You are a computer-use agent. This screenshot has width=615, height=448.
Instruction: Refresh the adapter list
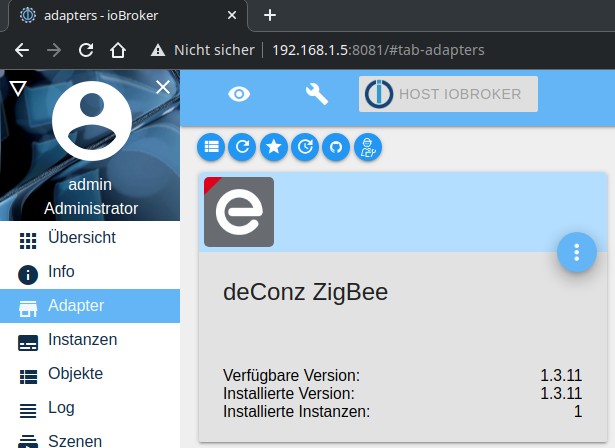click(x=241, y=147)
